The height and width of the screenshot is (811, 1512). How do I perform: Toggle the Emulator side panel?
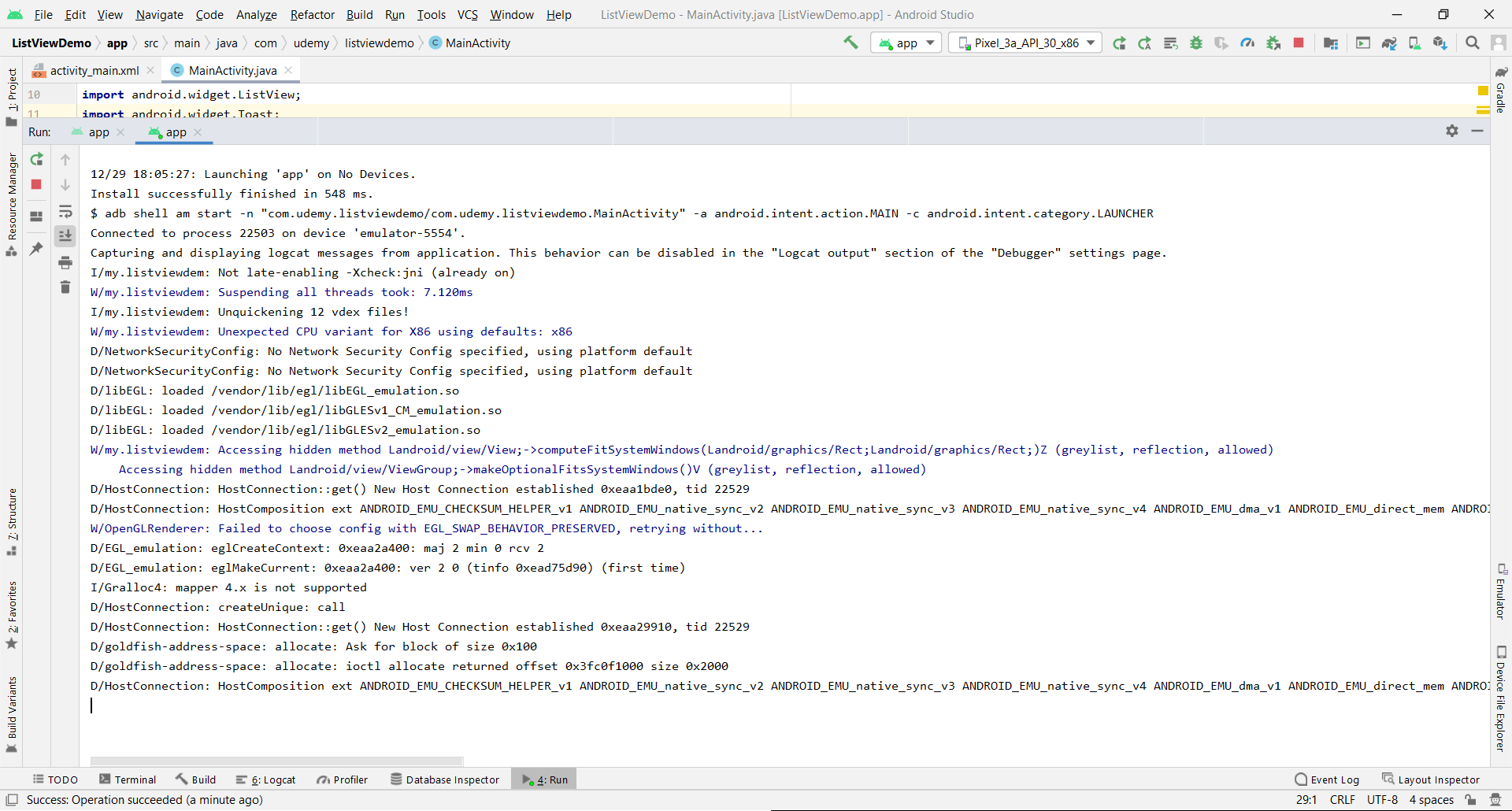click(x=1501, y=591)
